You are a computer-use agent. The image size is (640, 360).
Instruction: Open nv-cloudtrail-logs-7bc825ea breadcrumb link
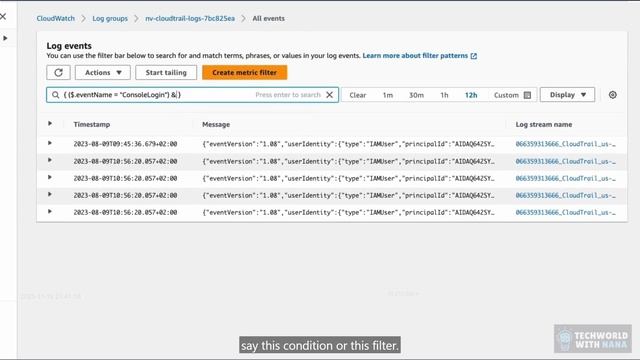point(190,18)
